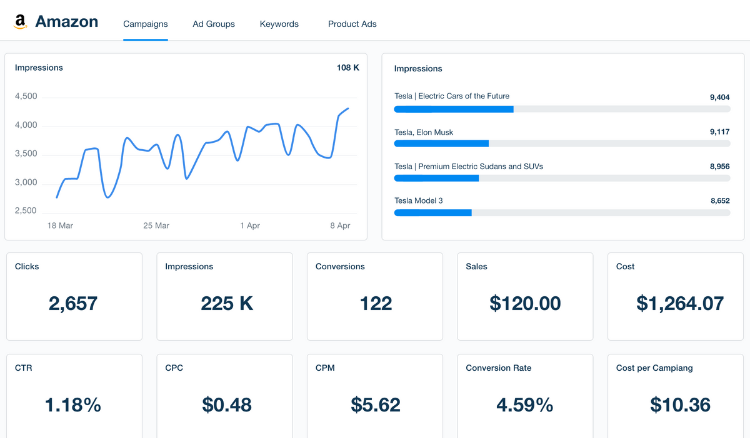Go to the Product Ads tab
This screenshot has width=750, height=438.
click(x=352, y=24)
